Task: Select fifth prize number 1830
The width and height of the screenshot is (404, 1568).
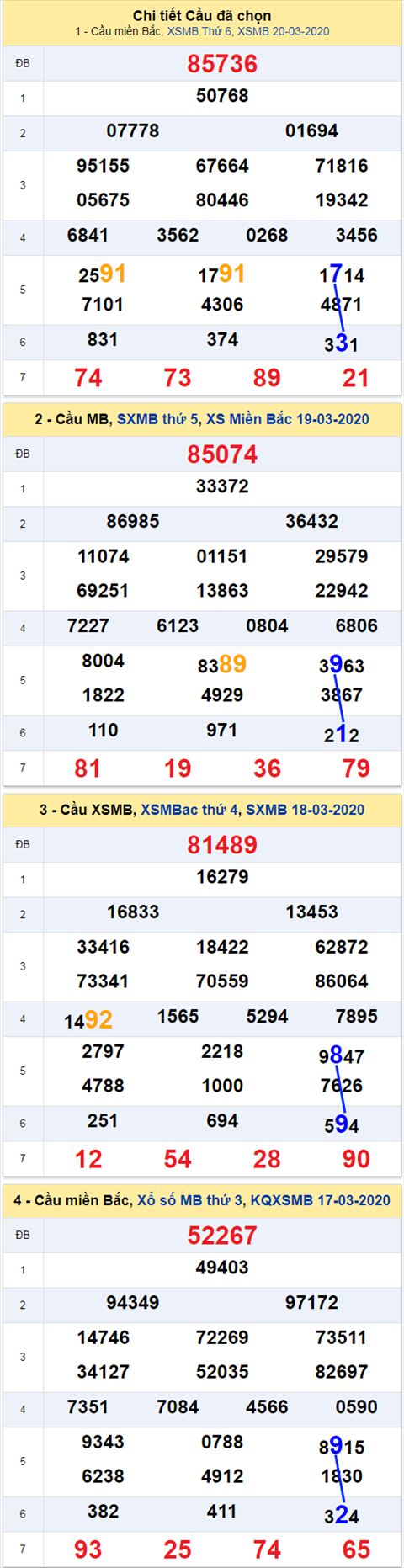Action: click(342, 1476)
